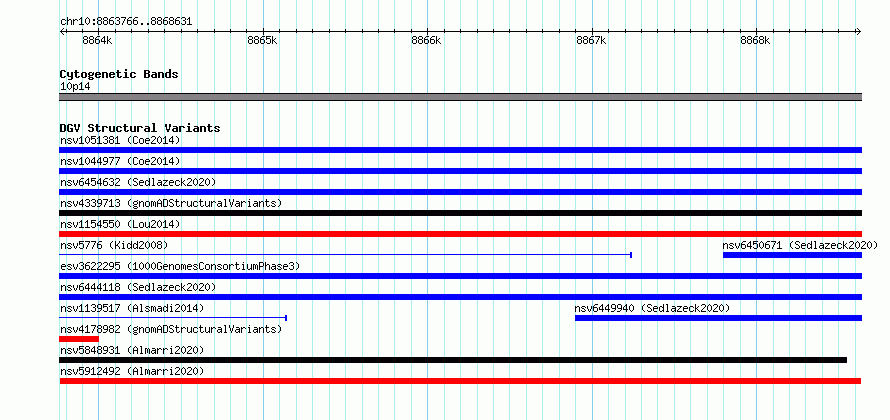Viewport: 890px width, 420px height.
Task: Click the thin blue line for nsv1139517
Action: point(173,318)
